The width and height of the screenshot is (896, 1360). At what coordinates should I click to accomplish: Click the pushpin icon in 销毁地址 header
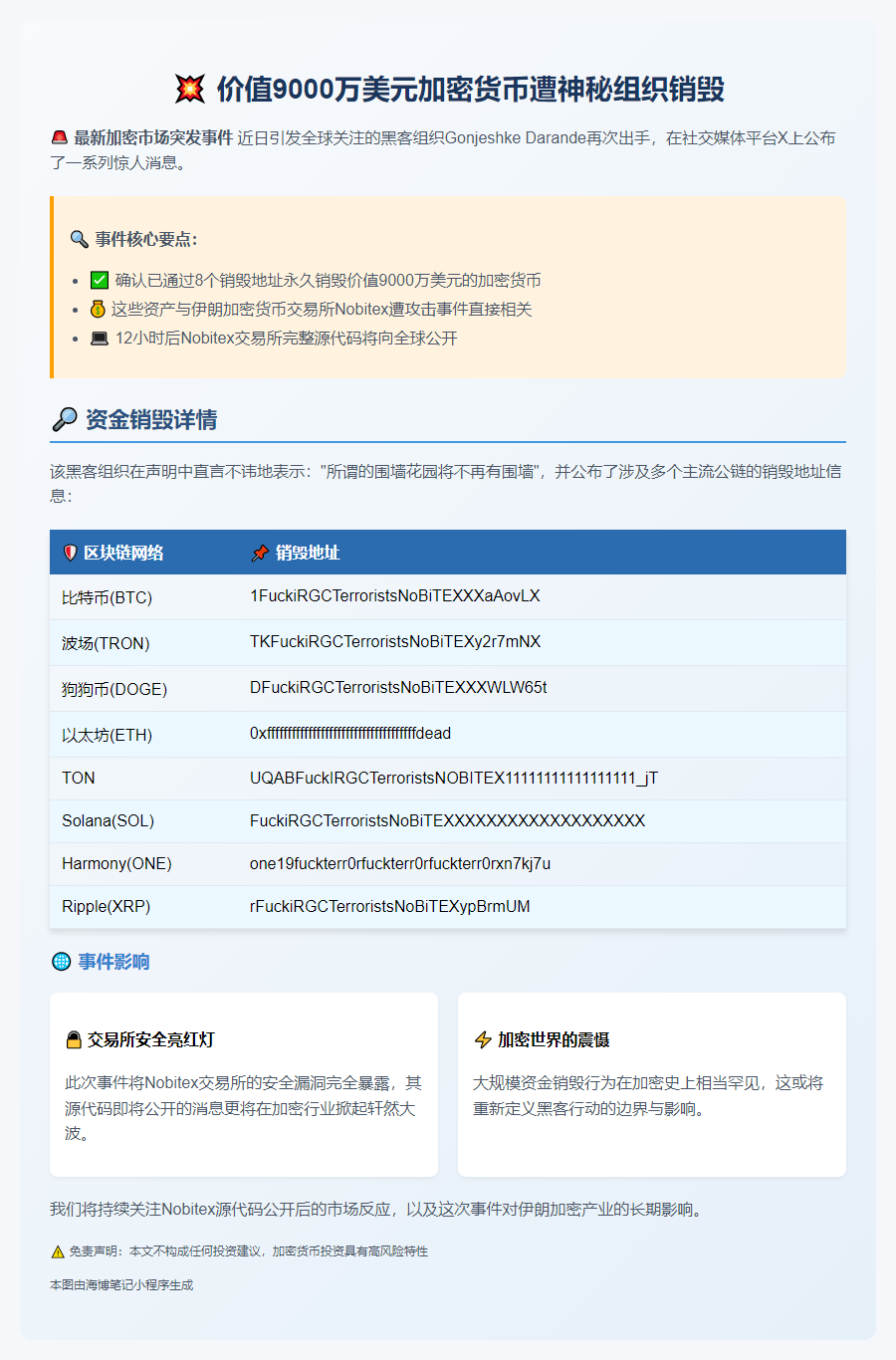[260, 553]
